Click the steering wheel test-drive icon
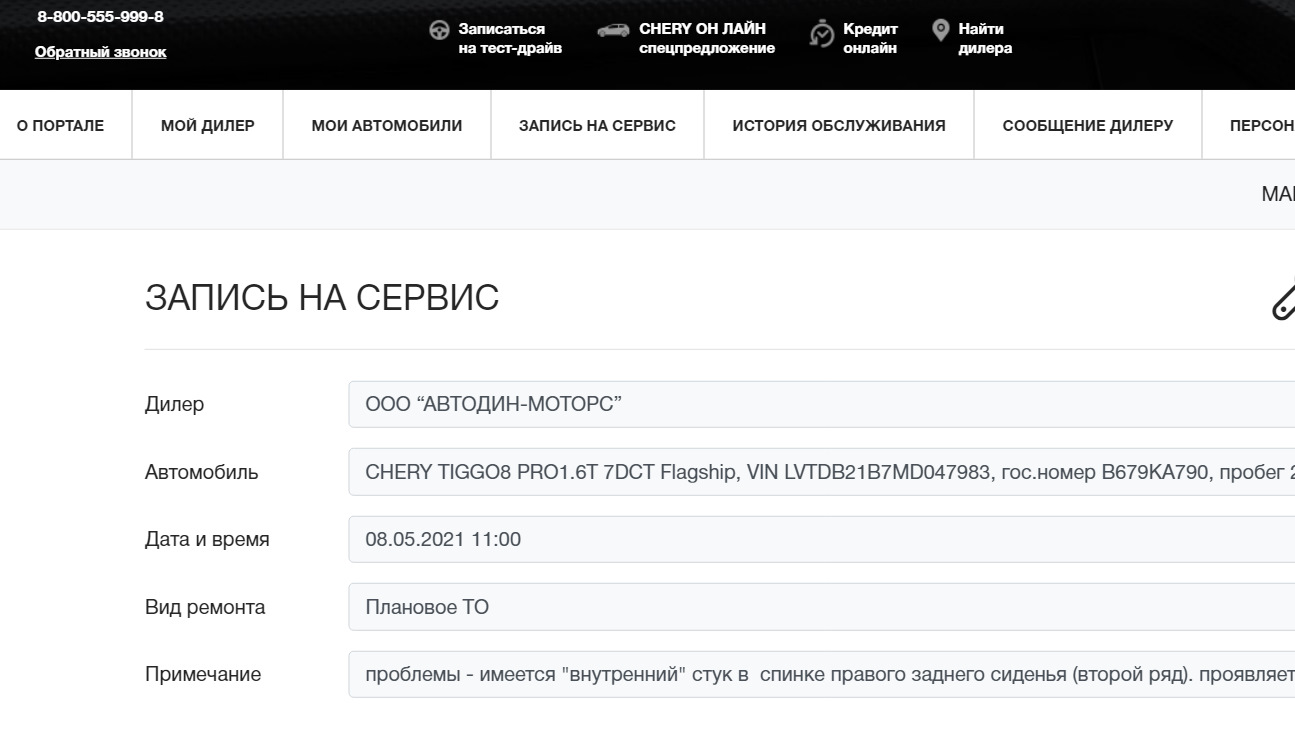 438,30
